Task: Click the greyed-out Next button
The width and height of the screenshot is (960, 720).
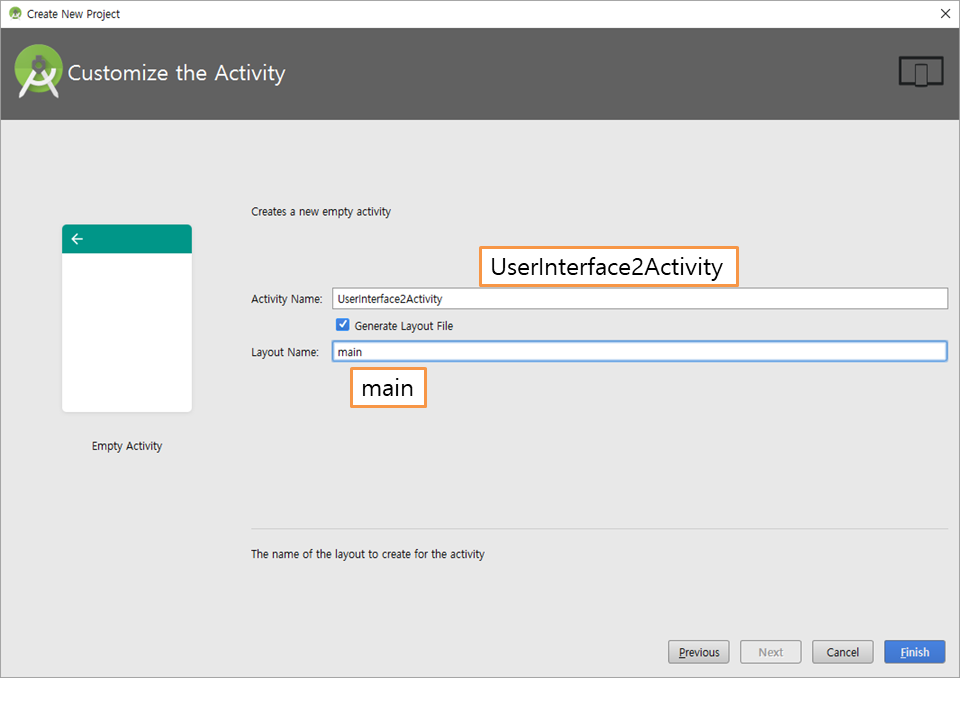Action: 770,652
